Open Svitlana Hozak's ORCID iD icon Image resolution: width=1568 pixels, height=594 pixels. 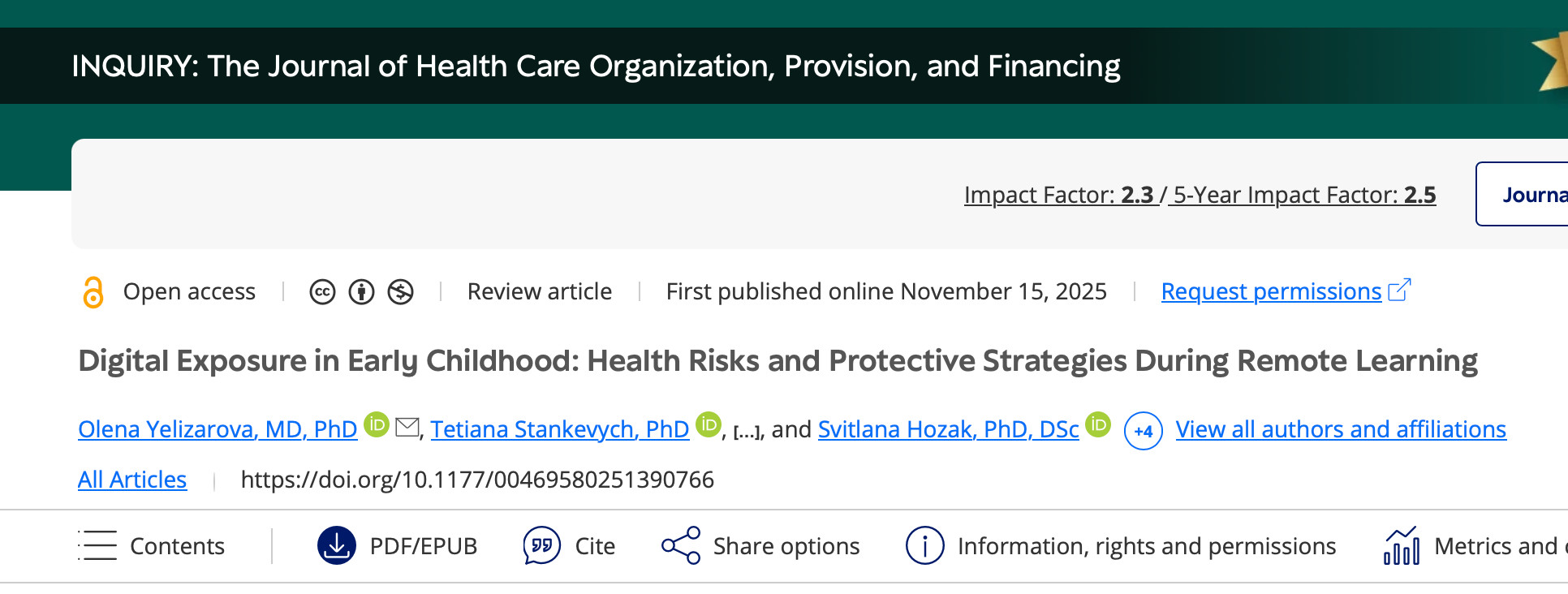(x=1097, y=424)
